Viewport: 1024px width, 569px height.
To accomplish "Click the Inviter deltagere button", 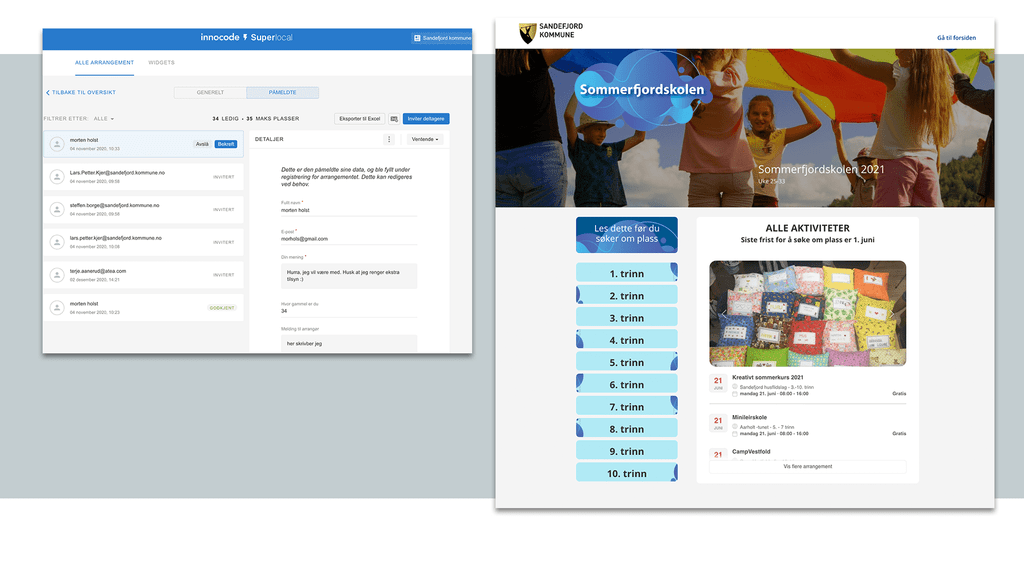I will 426,119.
